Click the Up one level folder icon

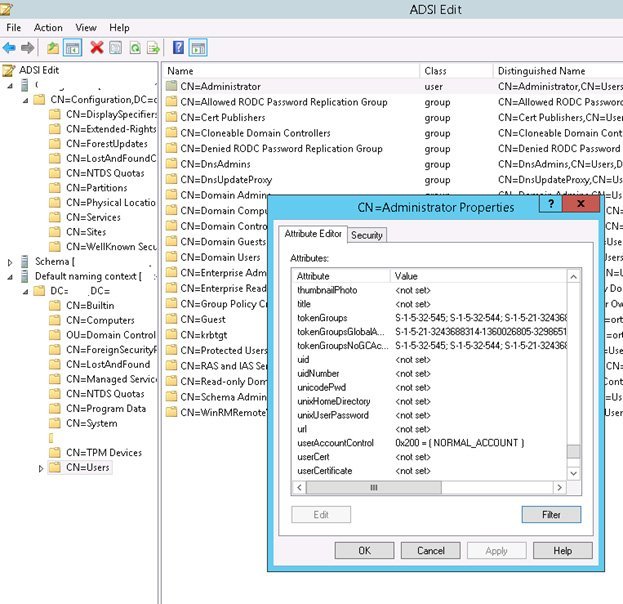click(53, 48)
